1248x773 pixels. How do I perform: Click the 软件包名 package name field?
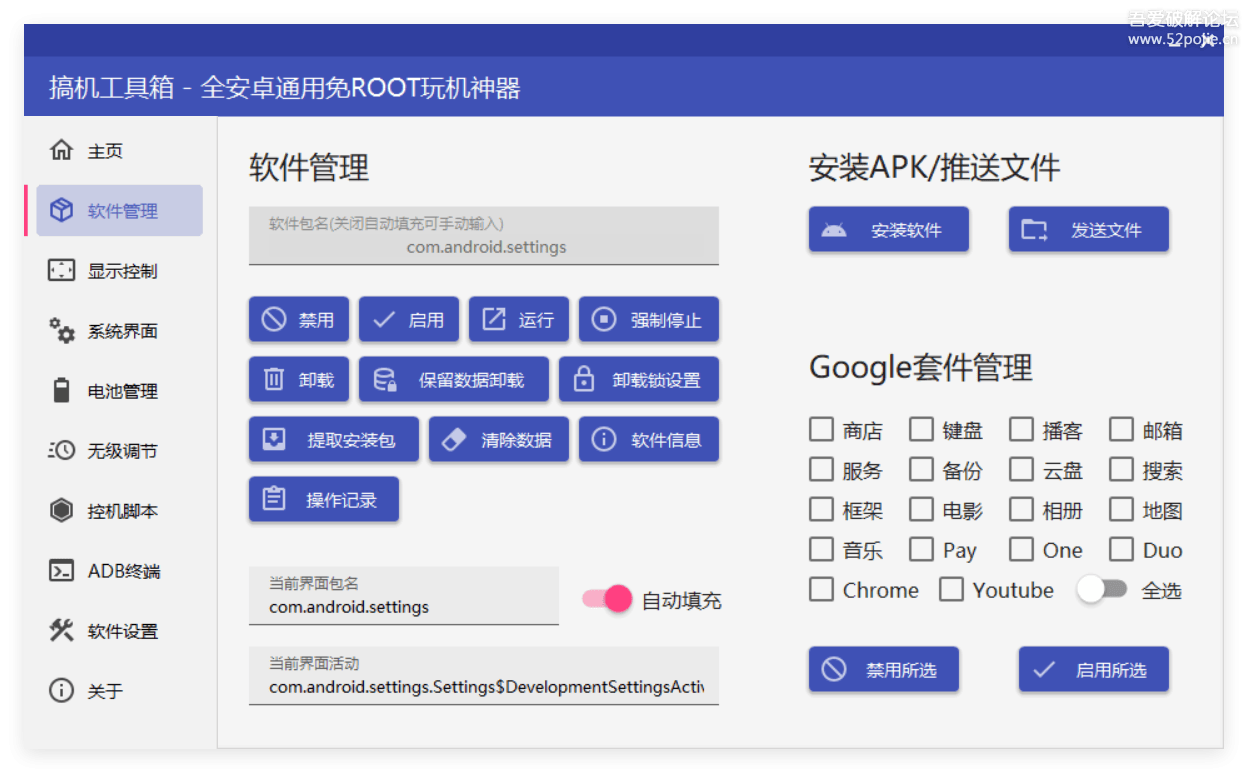click(x=483, y=237)
